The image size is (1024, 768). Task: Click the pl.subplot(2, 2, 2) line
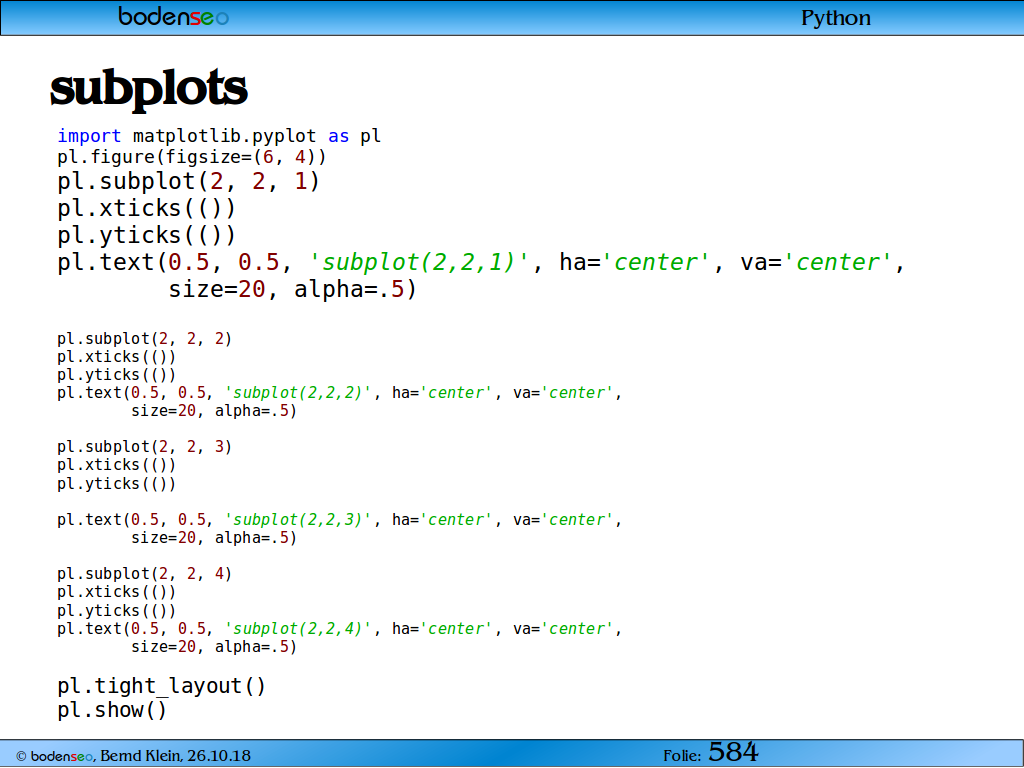[144, 339]
